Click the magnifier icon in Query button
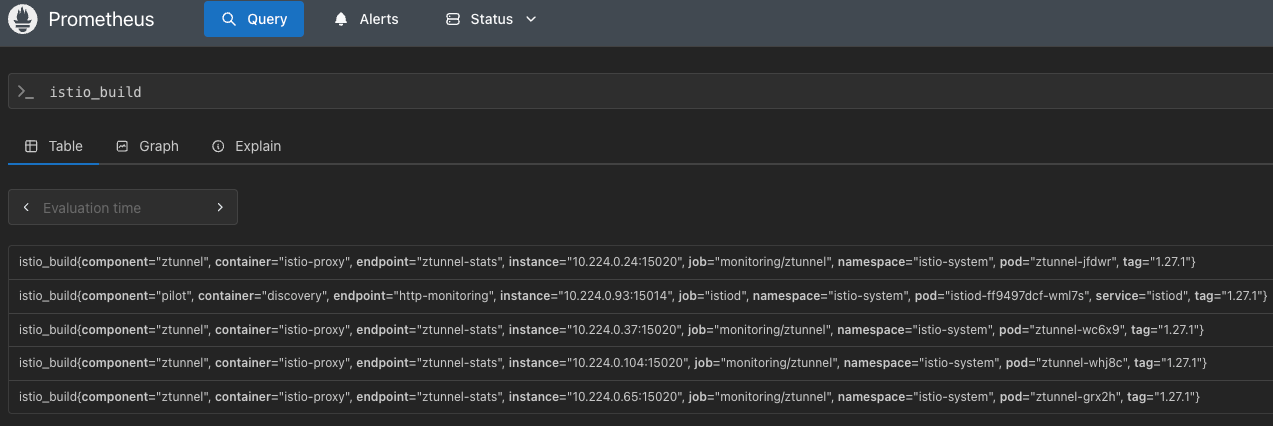The image size is (1273, 426). click(229, 19)
